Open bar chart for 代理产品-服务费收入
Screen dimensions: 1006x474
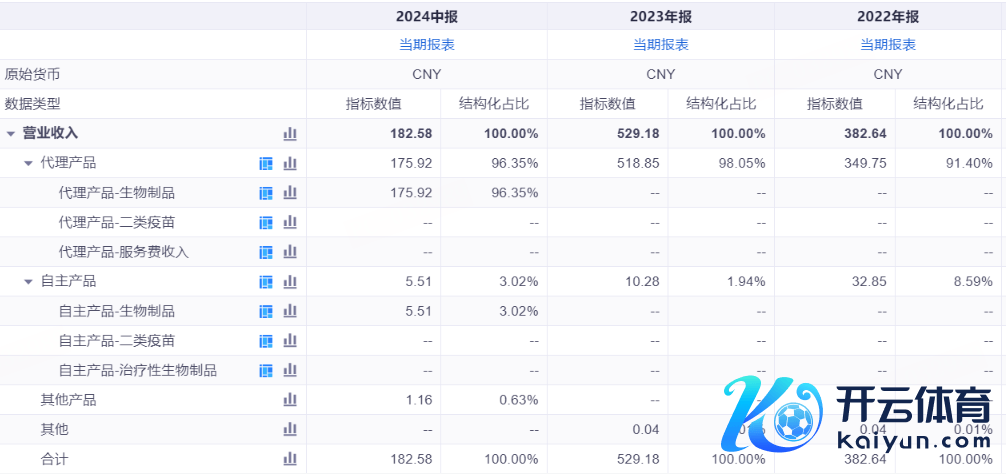(x=290, y=252)
